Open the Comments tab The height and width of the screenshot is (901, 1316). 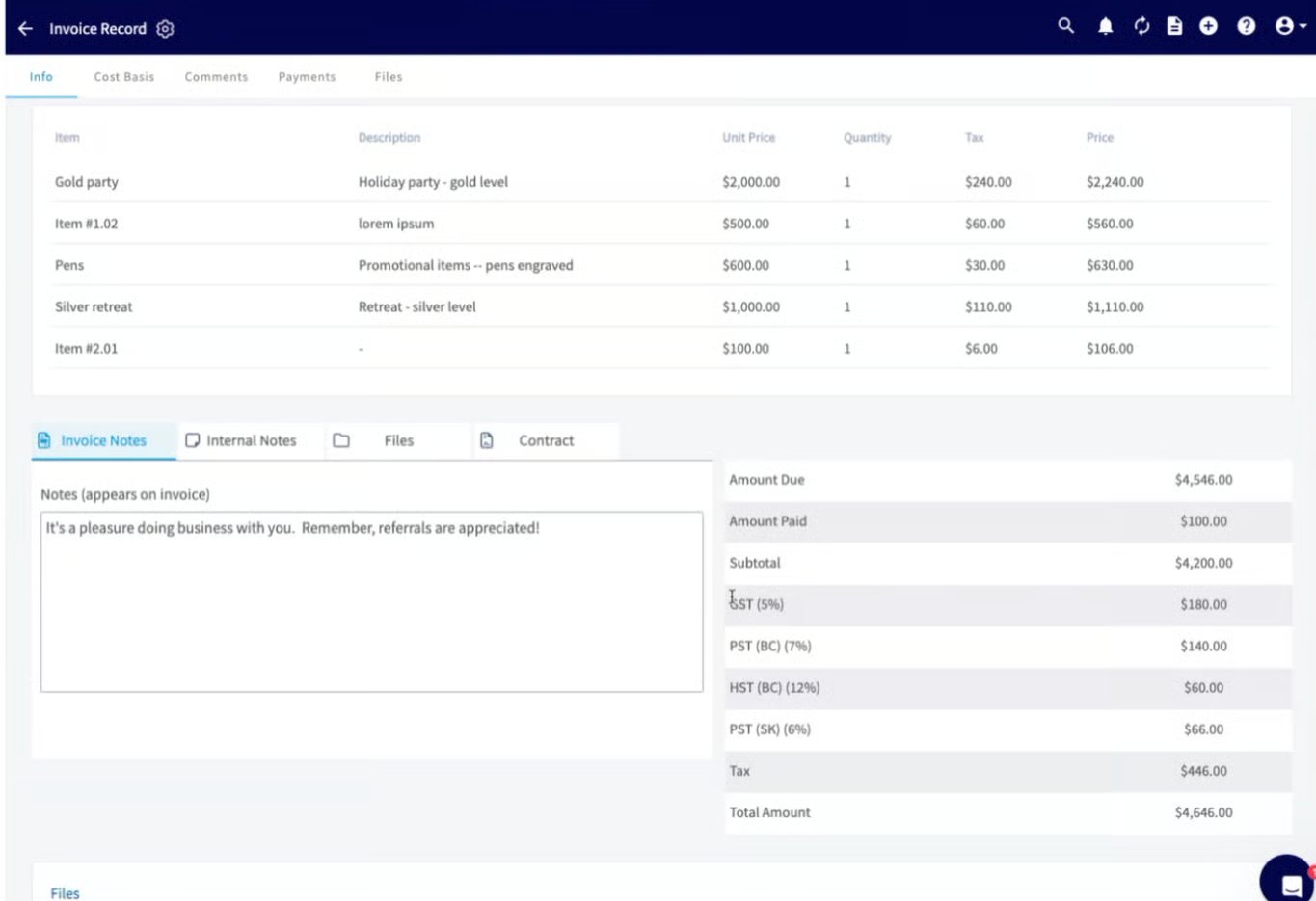coord(216,77)
